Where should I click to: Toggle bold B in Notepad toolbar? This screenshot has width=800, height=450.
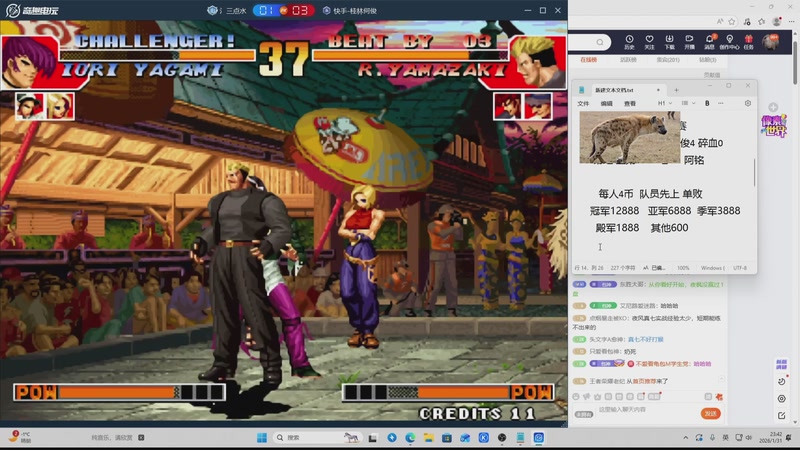[x=707, y=103]
